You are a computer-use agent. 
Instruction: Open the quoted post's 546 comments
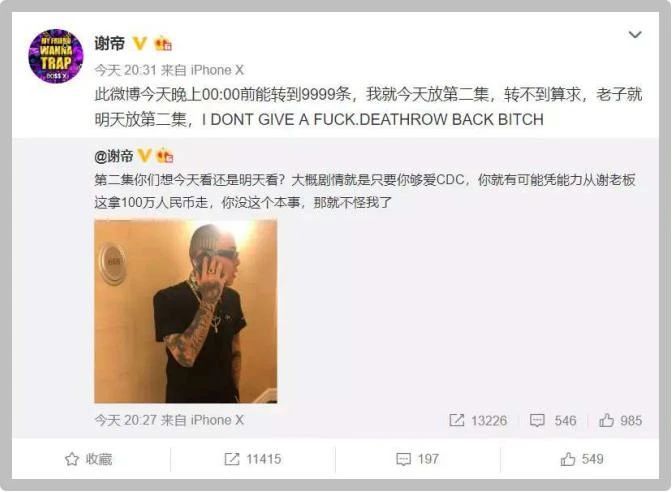(x=553, y=420)
